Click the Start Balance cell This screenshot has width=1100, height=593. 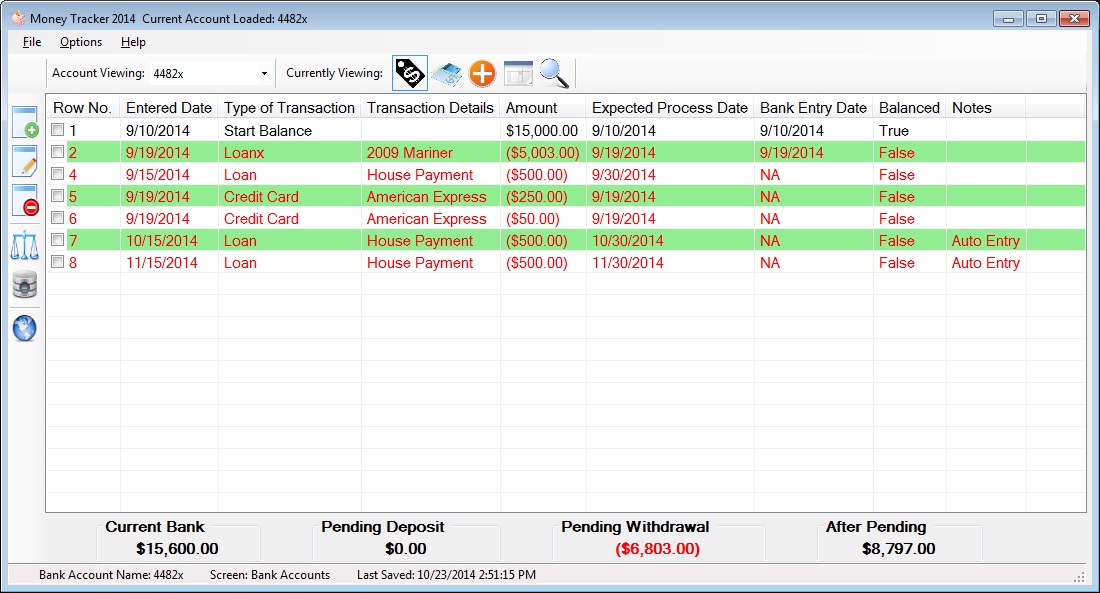(x=268, y=131)
